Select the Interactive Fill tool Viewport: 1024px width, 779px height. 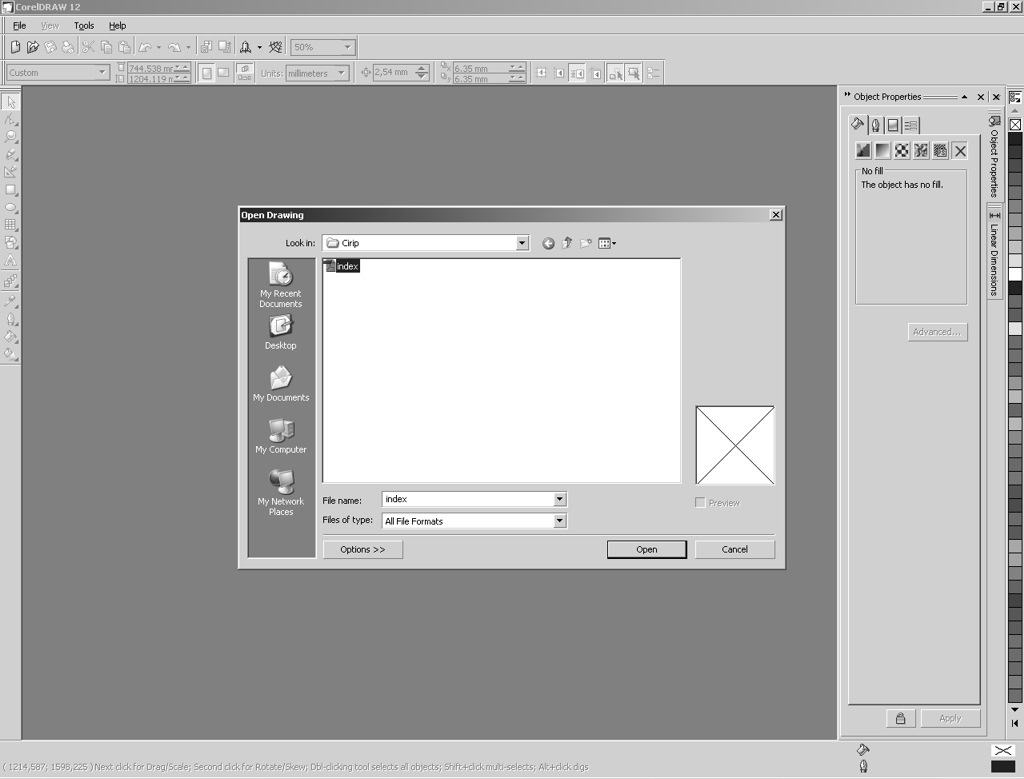pyautogui.click(x=10, y=354)
